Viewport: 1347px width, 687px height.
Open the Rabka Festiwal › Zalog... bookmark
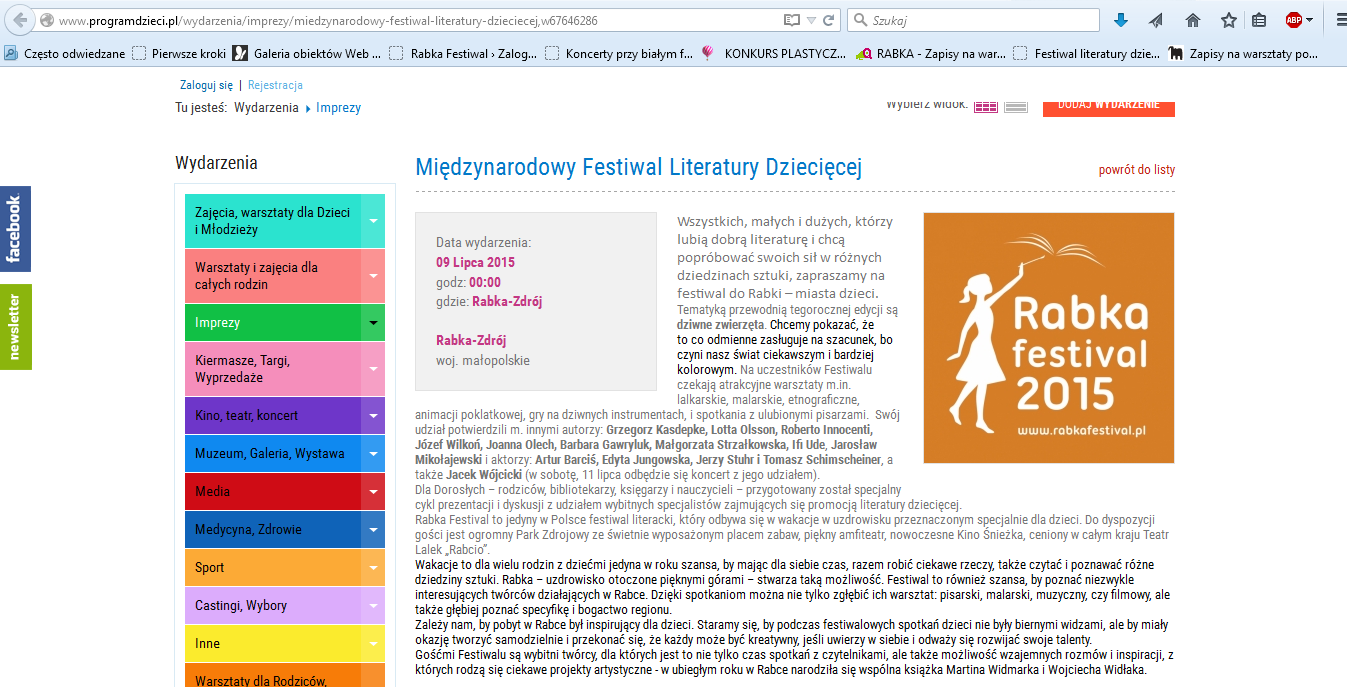click(462, 54)
